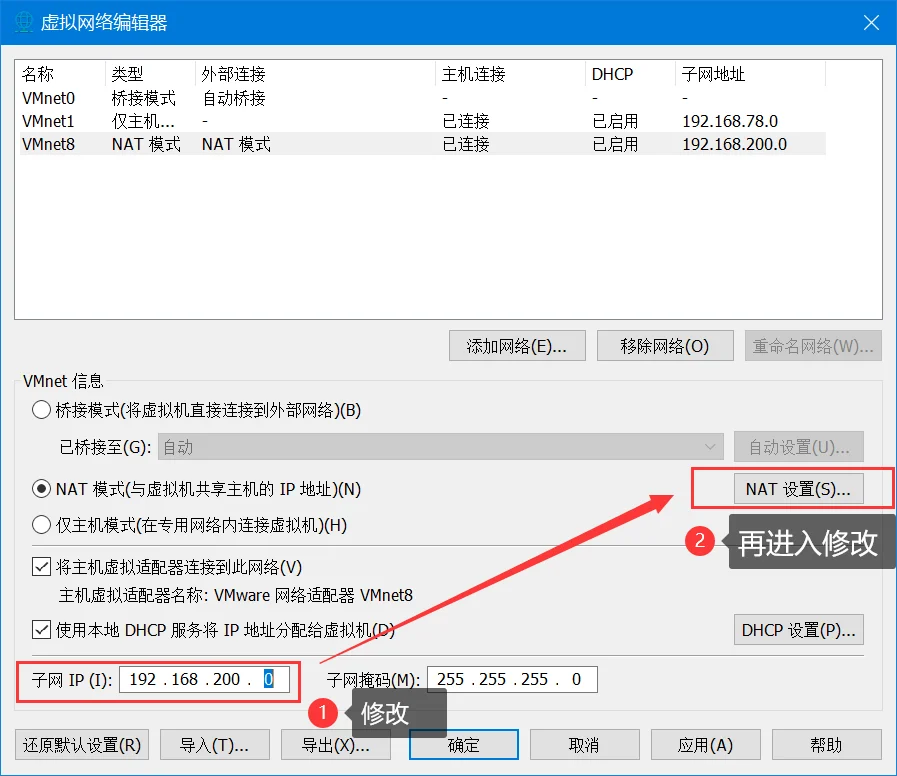Open NAT 设置 dialog
The width and height of the screenshot is (897, 776).
797,489
